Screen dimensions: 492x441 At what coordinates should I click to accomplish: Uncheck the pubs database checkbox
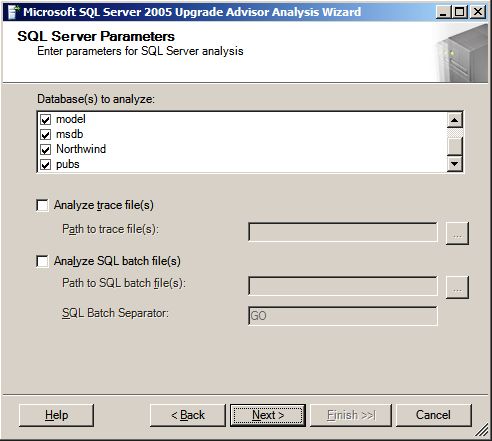[46, 165]
